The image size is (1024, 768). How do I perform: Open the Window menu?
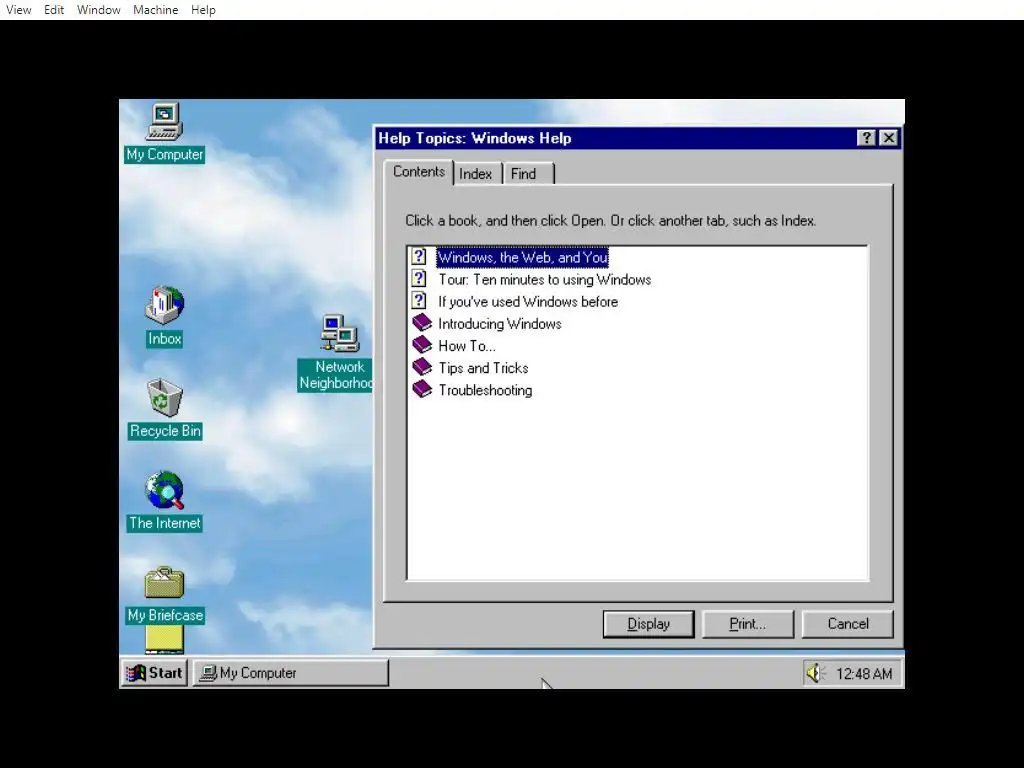click(x=99, y=10)
